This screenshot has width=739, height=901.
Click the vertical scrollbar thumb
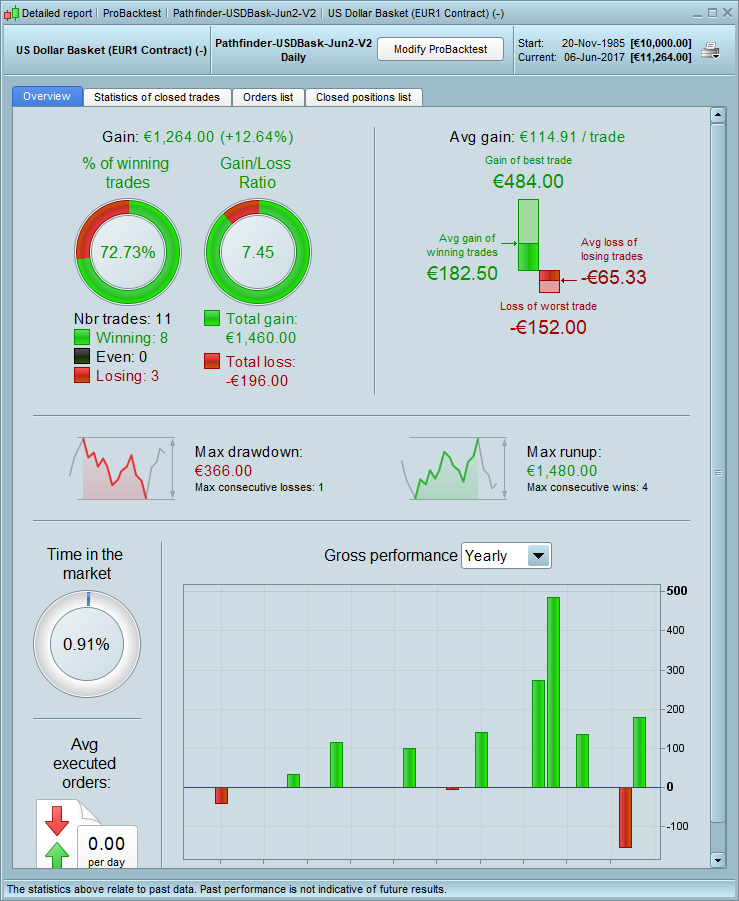coord(717,472)
